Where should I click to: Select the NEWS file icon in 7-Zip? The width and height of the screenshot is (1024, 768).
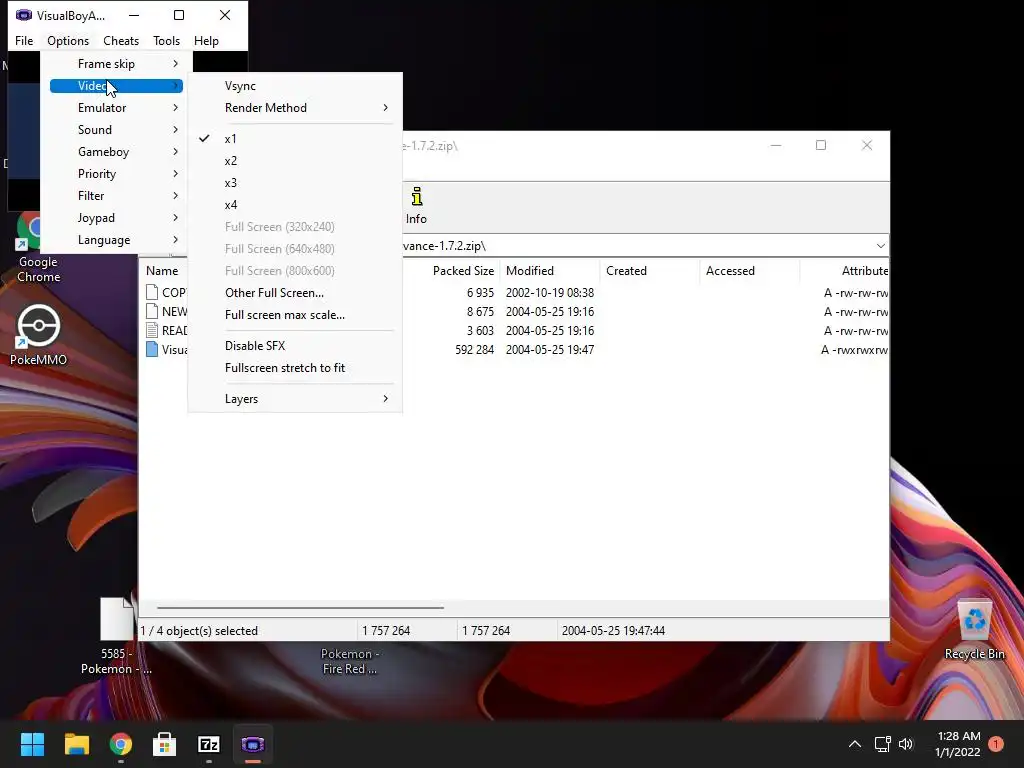point(152,312)
